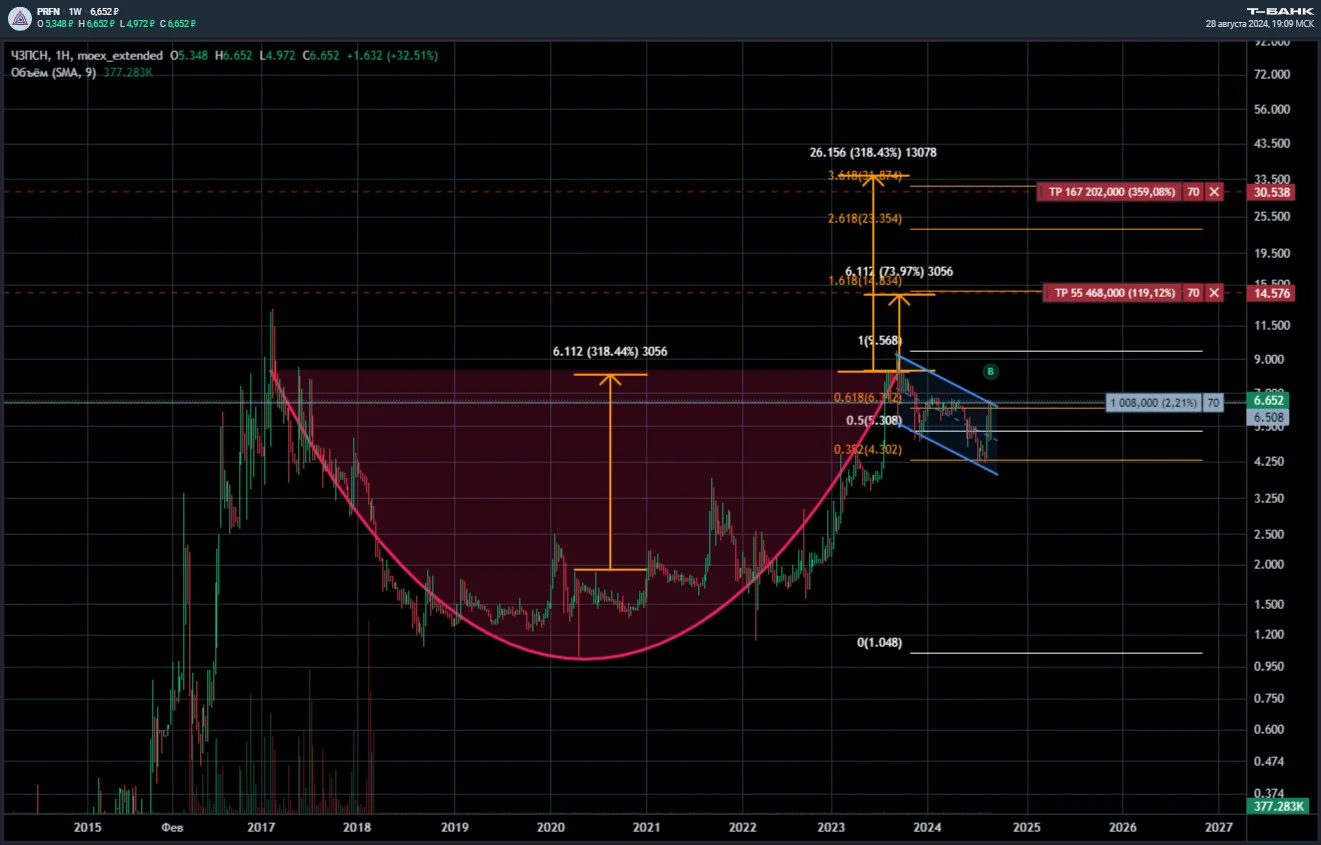
Task: Click the 1(9.568) Fibonacci level label
Action: click(x=880, y=341)
